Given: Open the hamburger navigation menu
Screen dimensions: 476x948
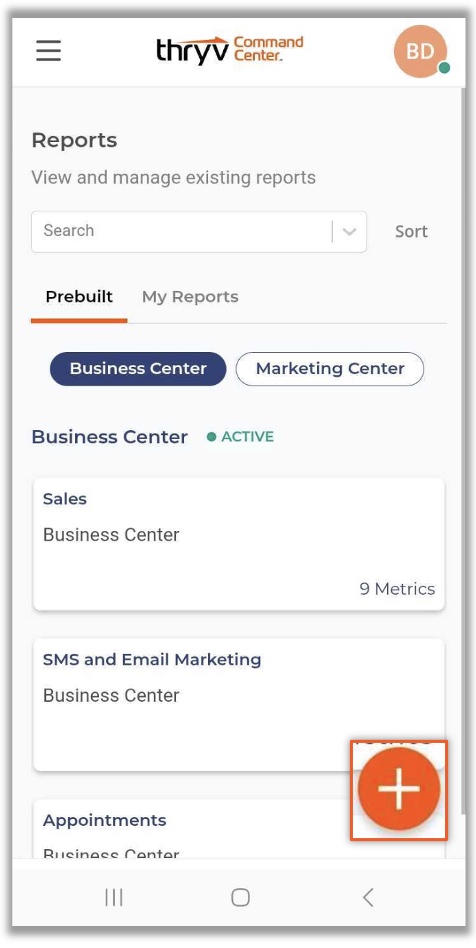Looking at the screenshot, I should pos(48,51).
